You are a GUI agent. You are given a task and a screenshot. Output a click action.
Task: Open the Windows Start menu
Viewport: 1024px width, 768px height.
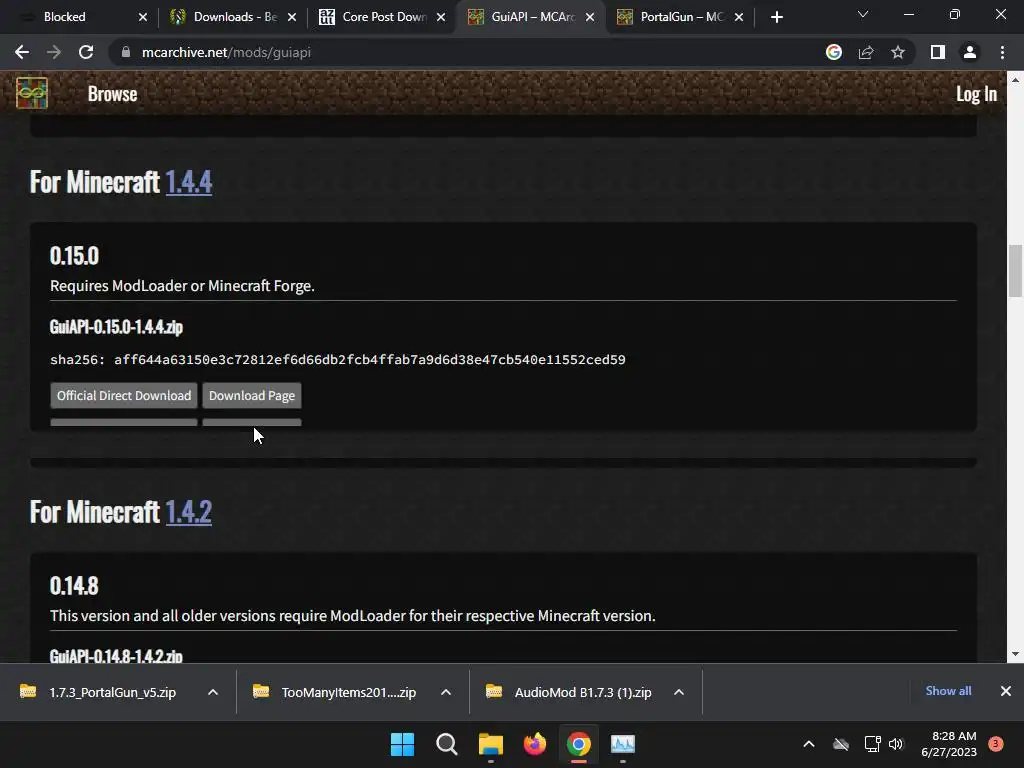pyautogui.click(x=402, y=744)
